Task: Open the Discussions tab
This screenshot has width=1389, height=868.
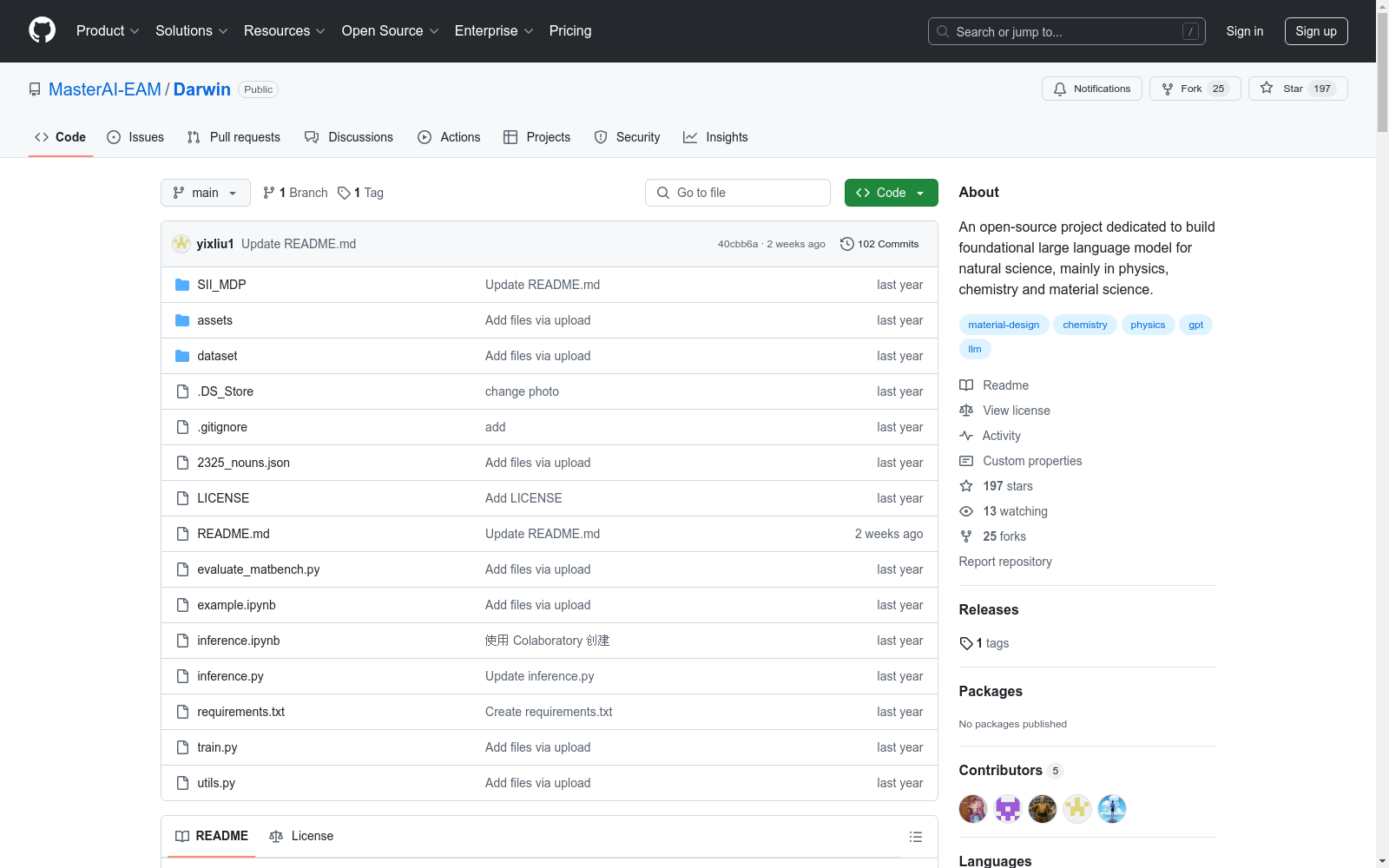Action: (x=349, y=137)
